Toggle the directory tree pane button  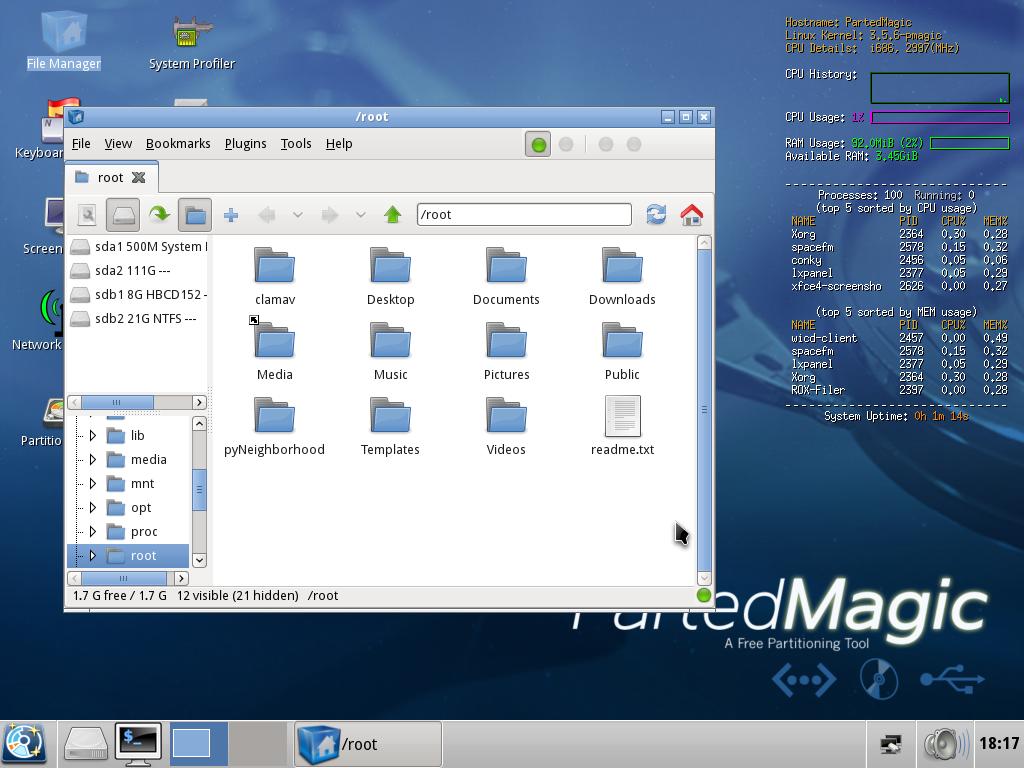195,215
